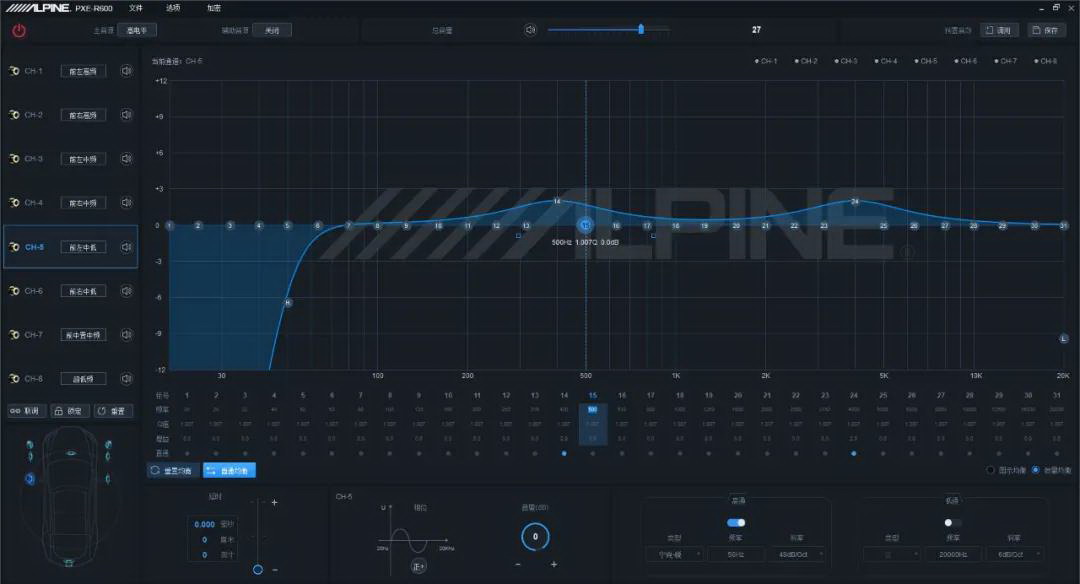
Task: Toggle the low-pass filter switch
Action: [953, 523]
